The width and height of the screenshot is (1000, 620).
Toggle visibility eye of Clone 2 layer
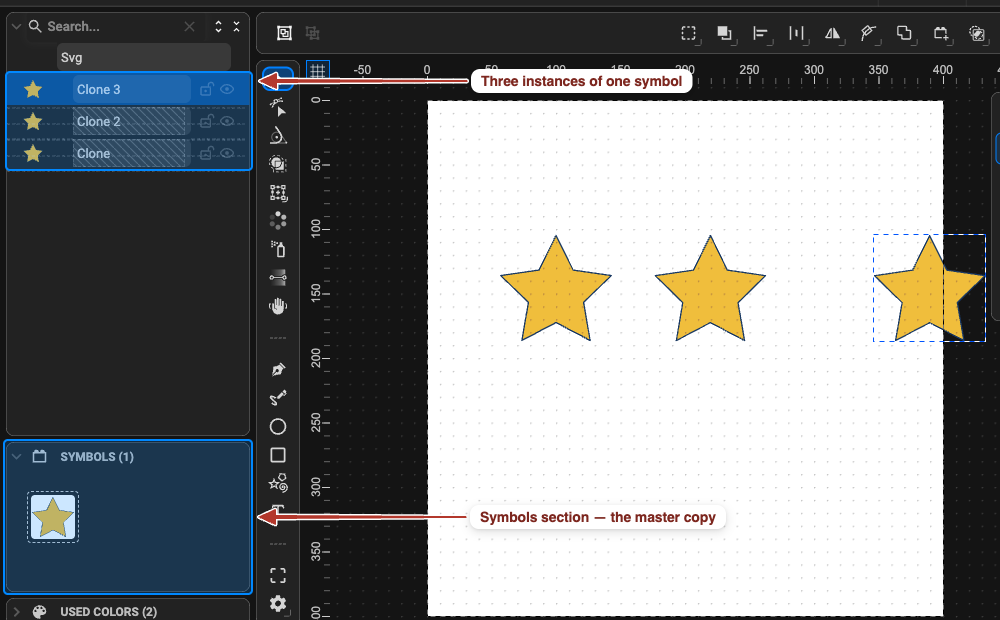point(227,121)
